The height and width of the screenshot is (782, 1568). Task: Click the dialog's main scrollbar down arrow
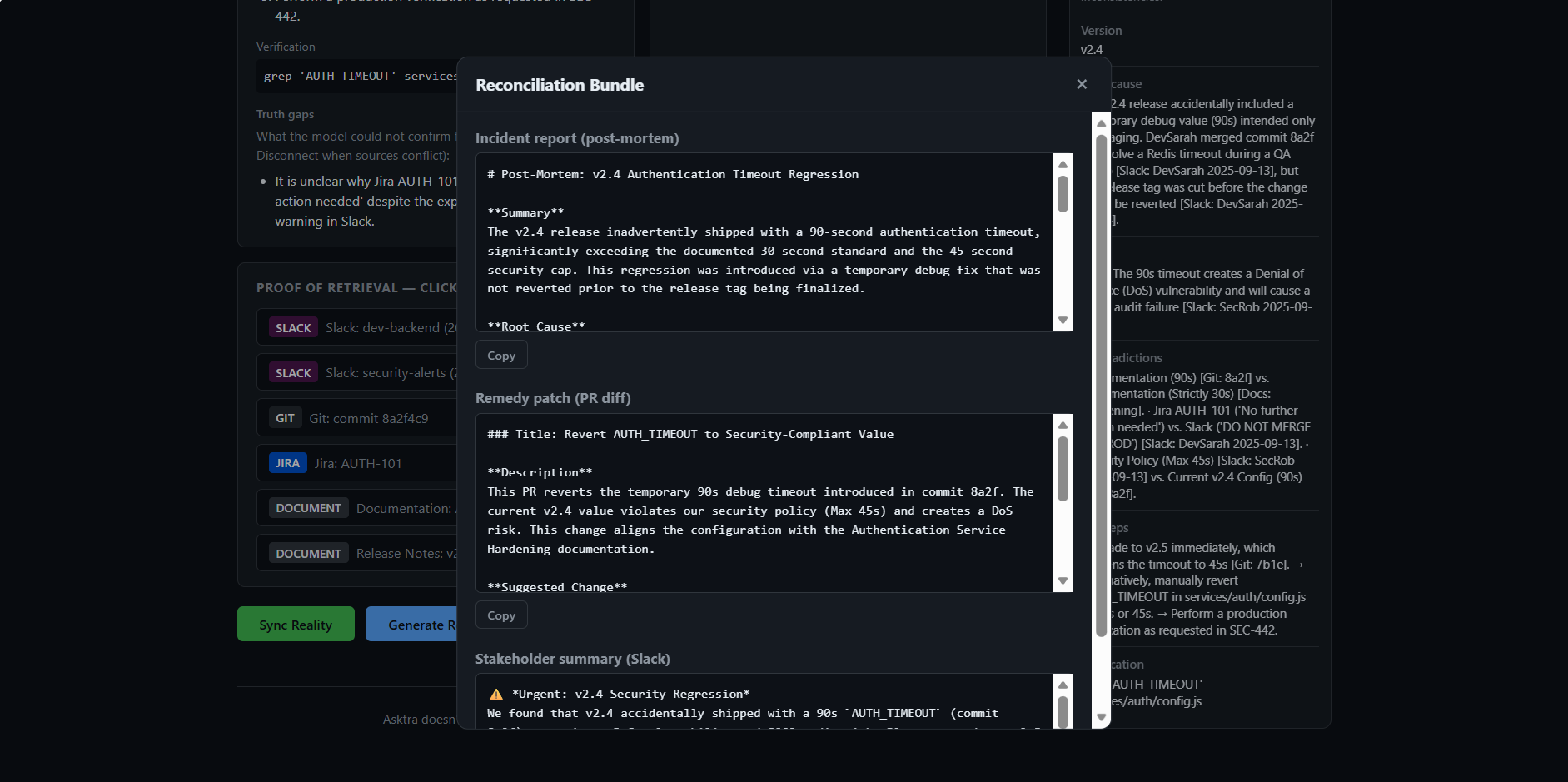click(x=1101, y=717)
